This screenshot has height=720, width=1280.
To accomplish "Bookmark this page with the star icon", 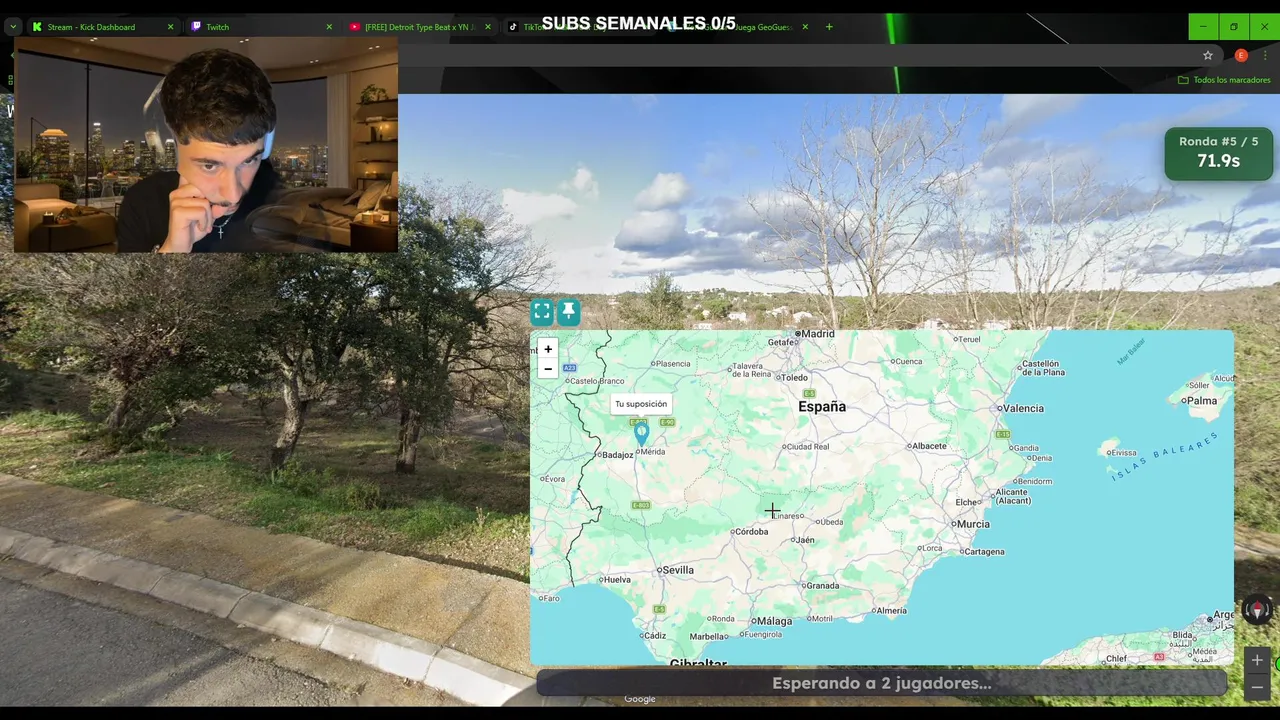I will click(1208, 55).
